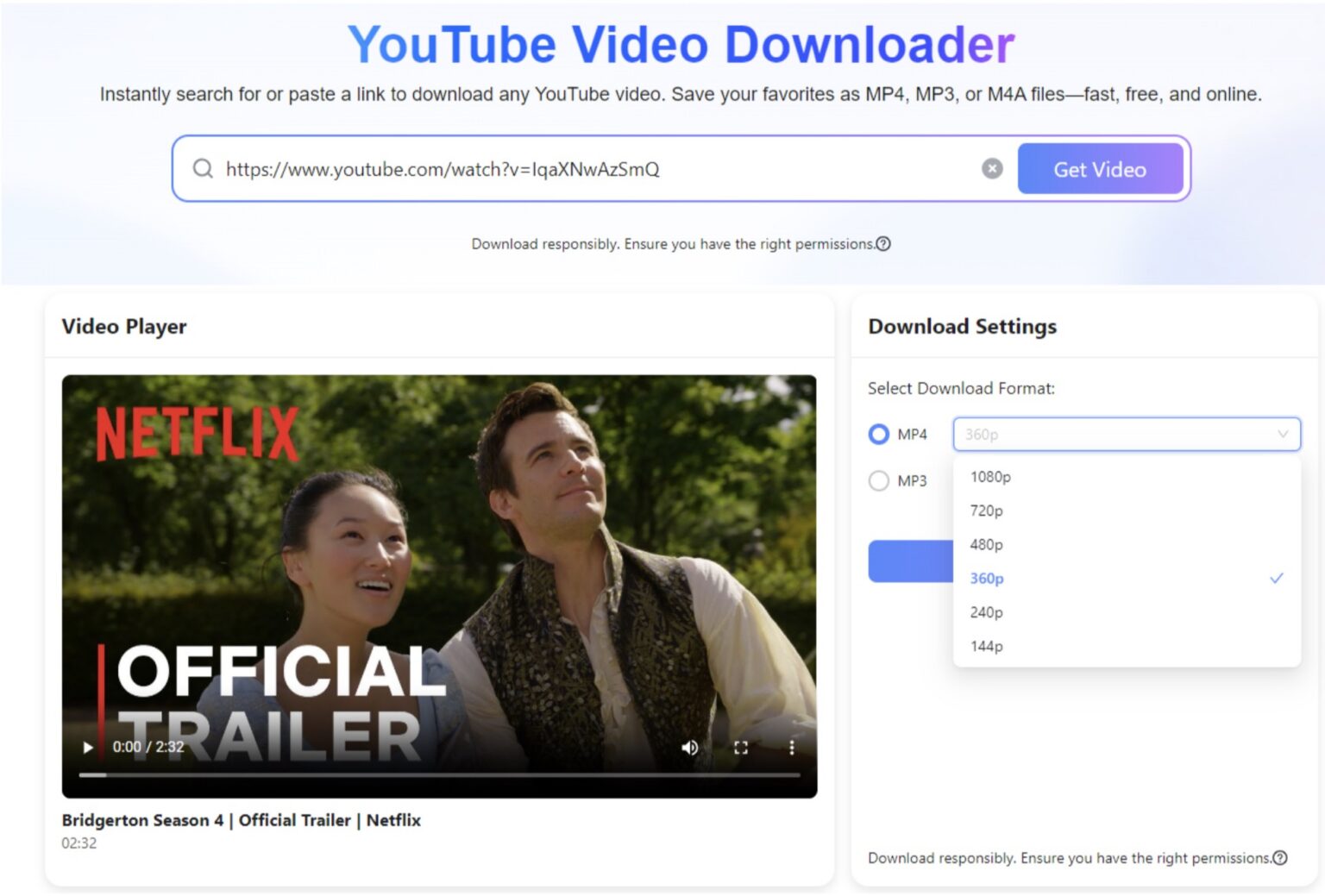Click the Get Video button
Viewport: 1325px width, 896px height.
pyautogui.click(x=1099, y=169)
